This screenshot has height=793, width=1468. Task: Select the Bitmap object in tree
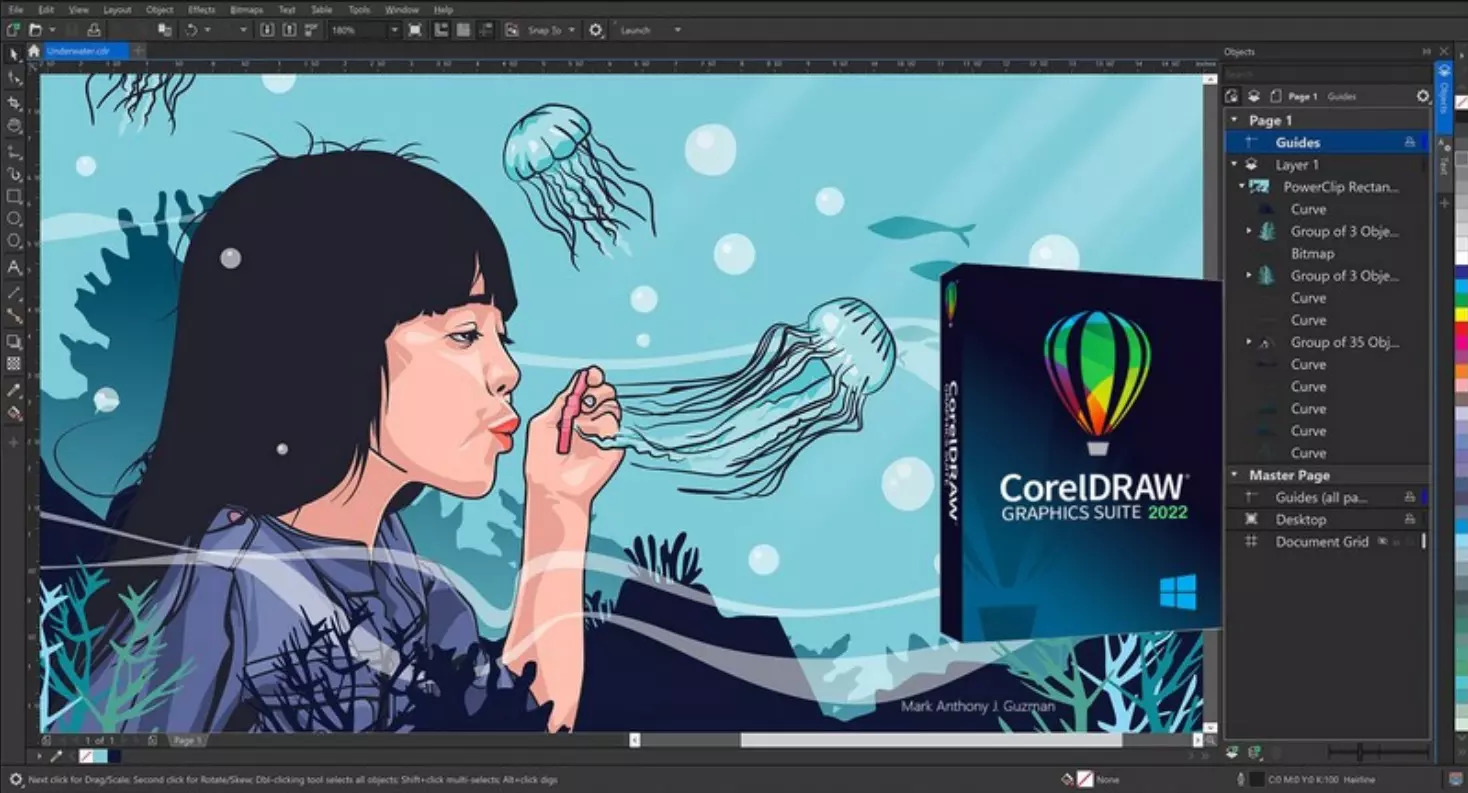point(1312,253)
